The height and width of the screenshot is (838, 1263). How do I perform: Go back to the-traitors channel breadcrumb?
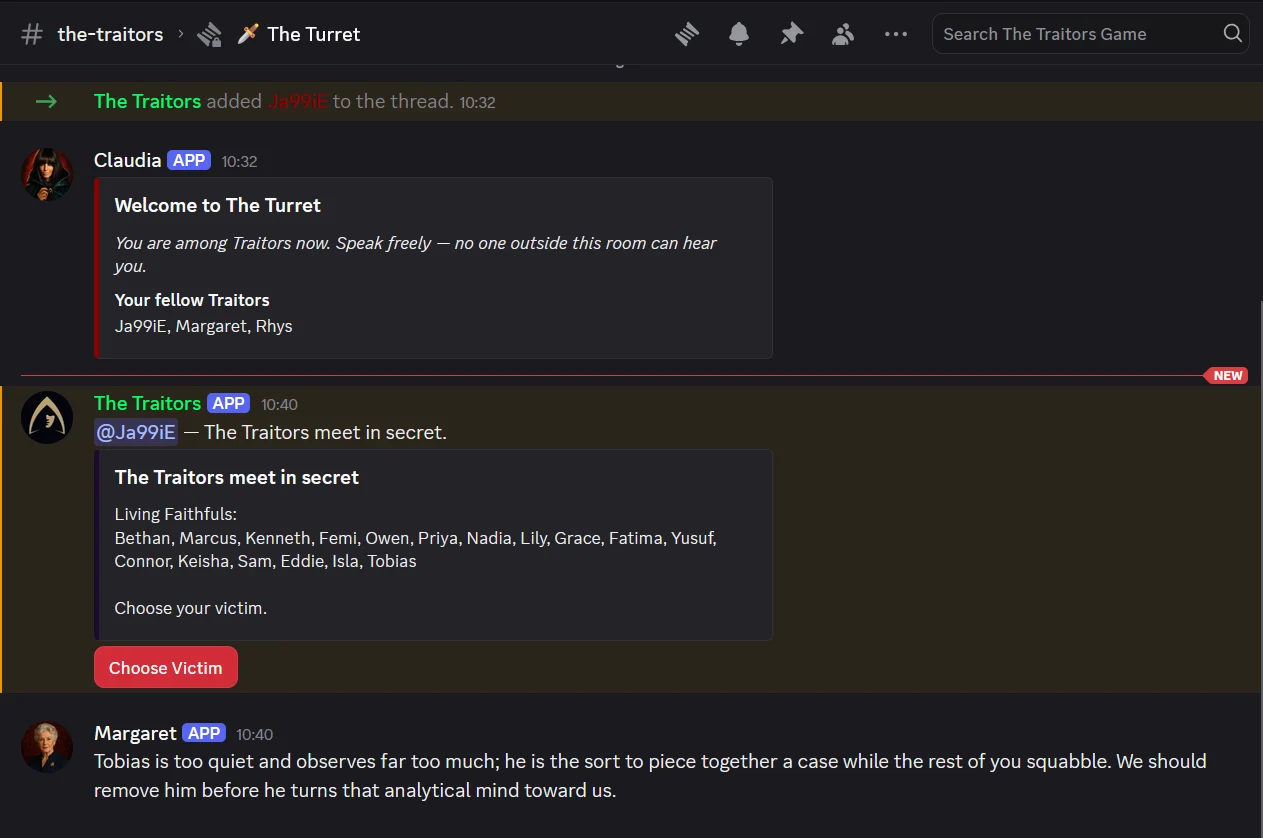110,34
